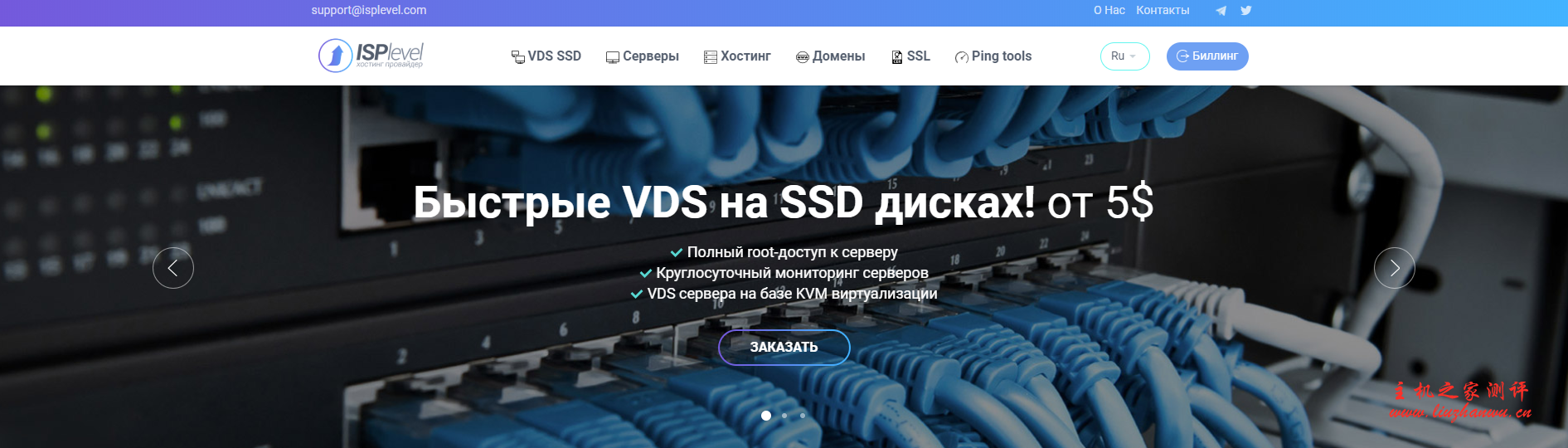Open the О Нас link
This screenshot has width=1568, height=448.
(1109, 11)
